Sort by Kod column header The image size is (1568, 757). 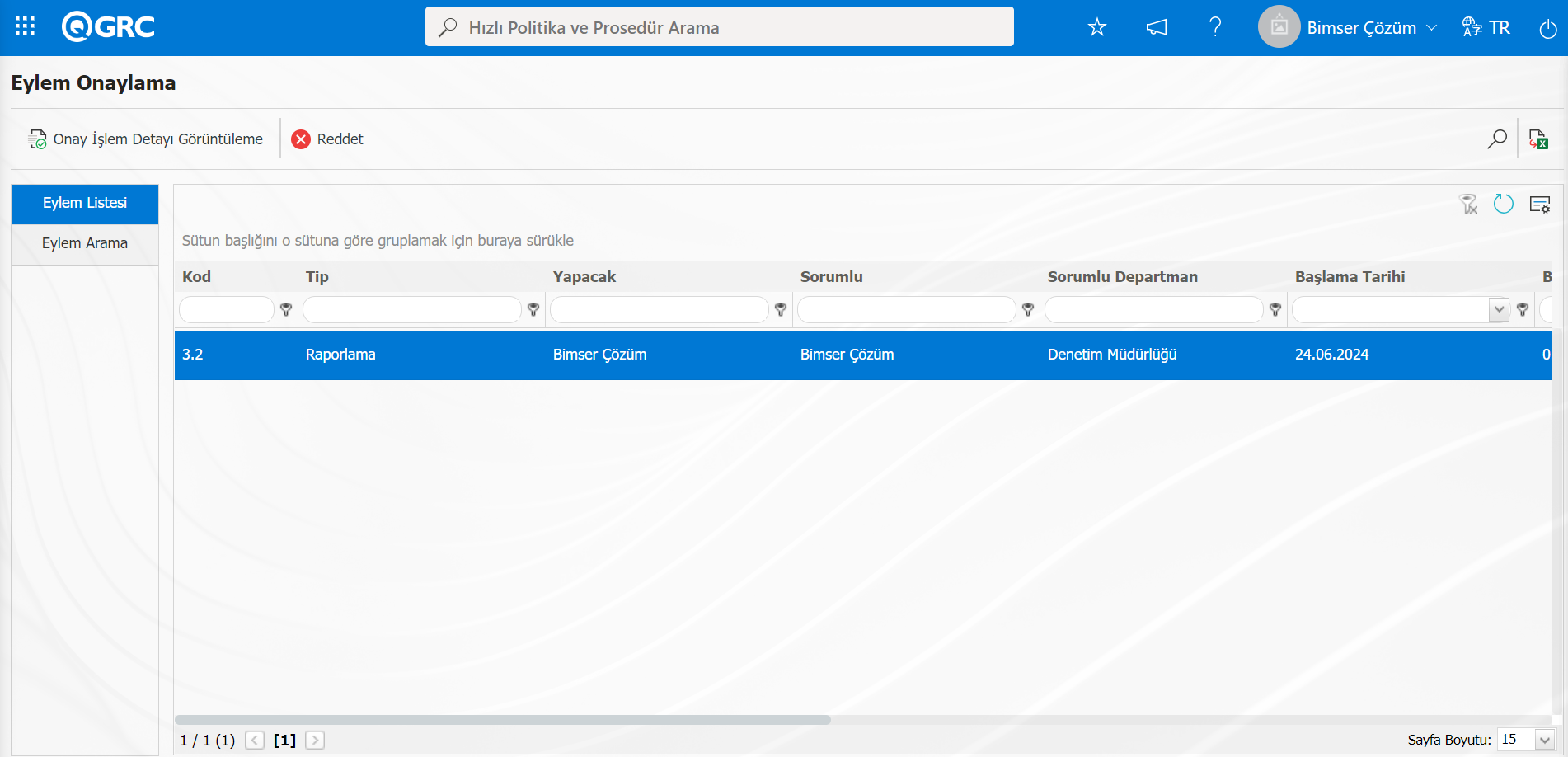pyautogui.click(x=196, y=276)
